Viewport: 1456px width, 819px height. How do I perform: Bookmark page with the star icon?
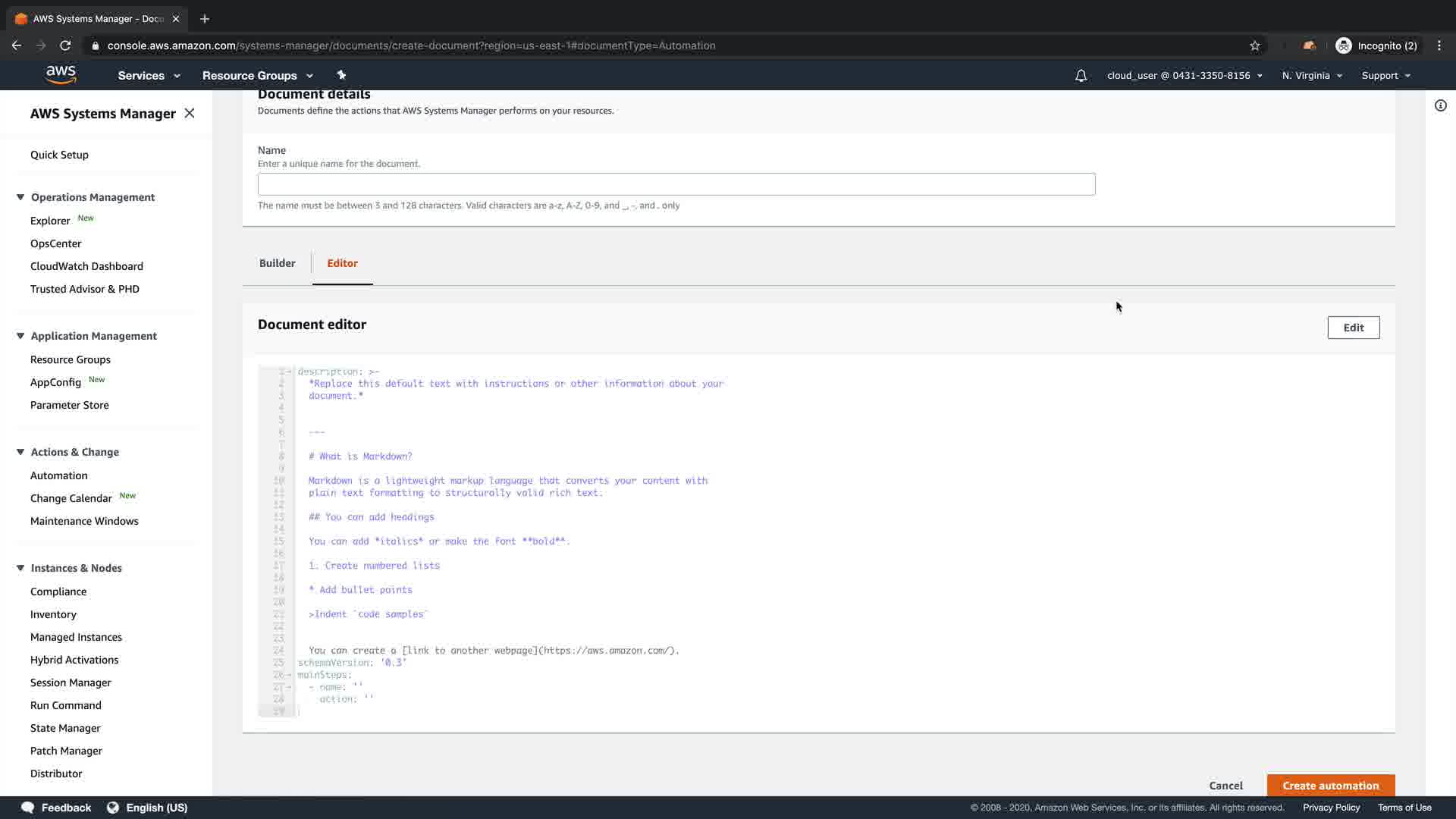(1255, 45)
